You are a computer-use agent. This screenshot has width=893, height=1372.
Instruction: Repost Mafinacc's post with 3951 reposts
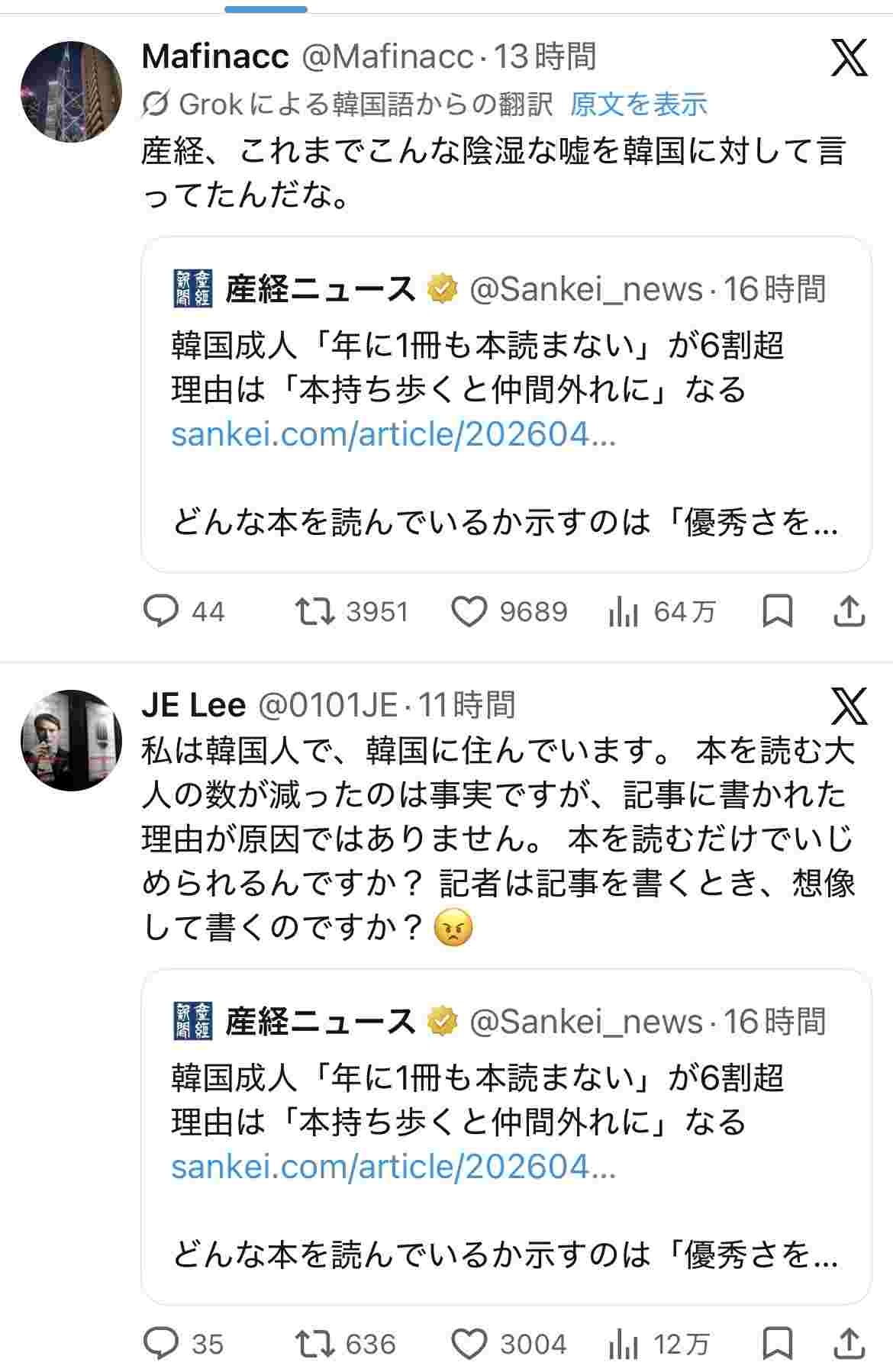pos(315,611)
